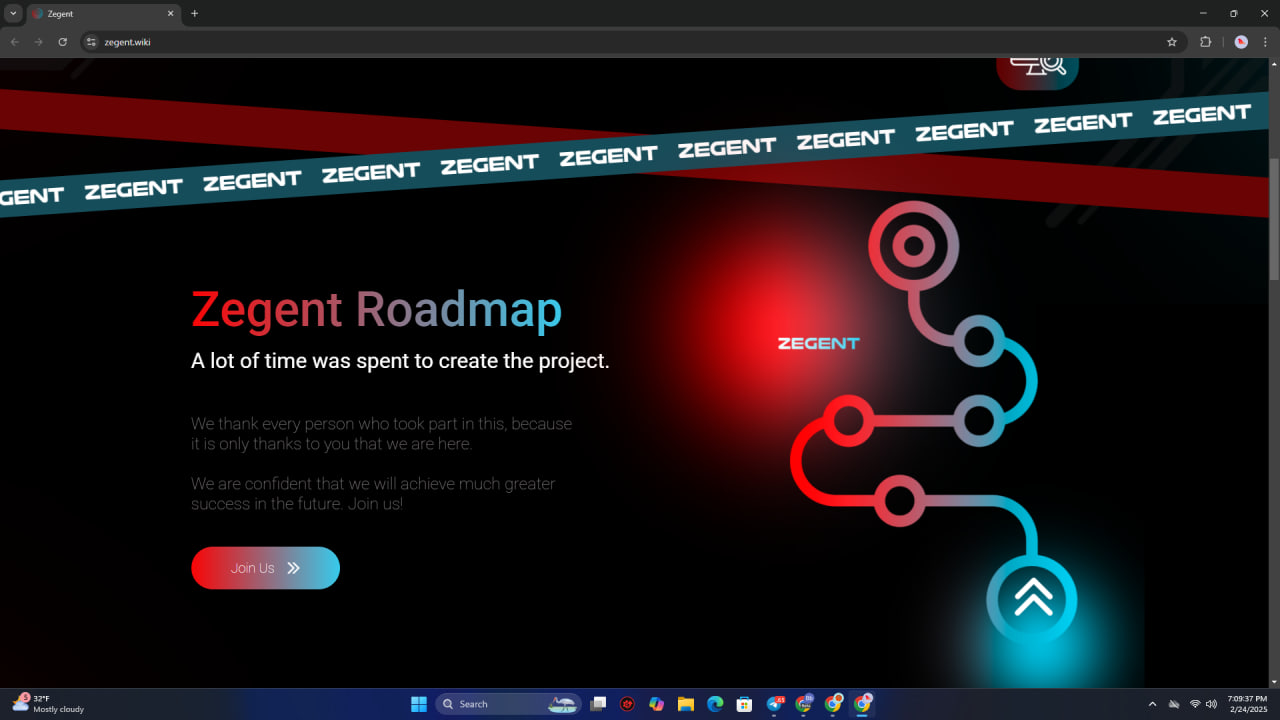Close the Zegent tab

tap(170, 14)
